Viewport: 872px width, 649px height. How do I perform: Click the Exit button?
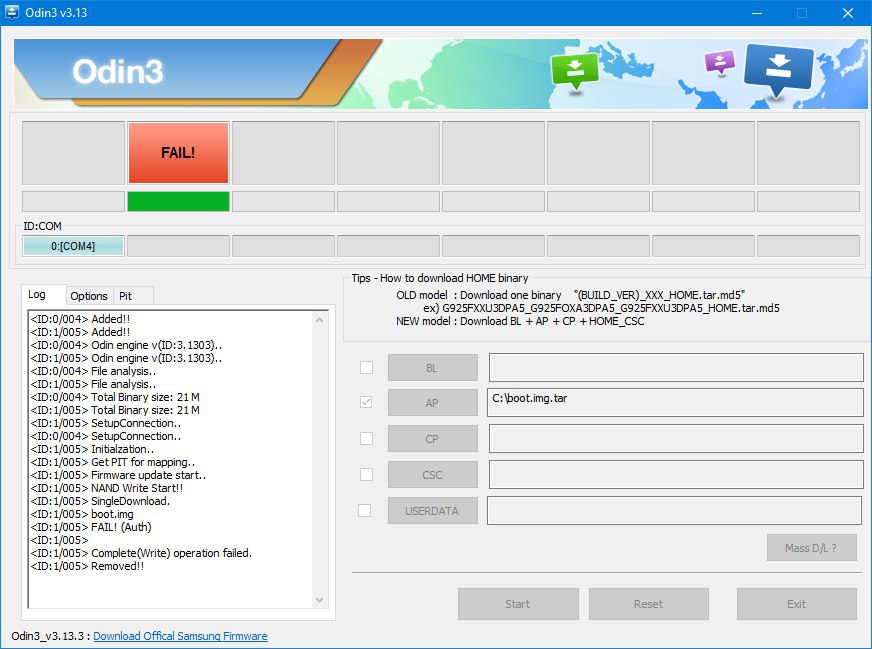click(796, 604)
